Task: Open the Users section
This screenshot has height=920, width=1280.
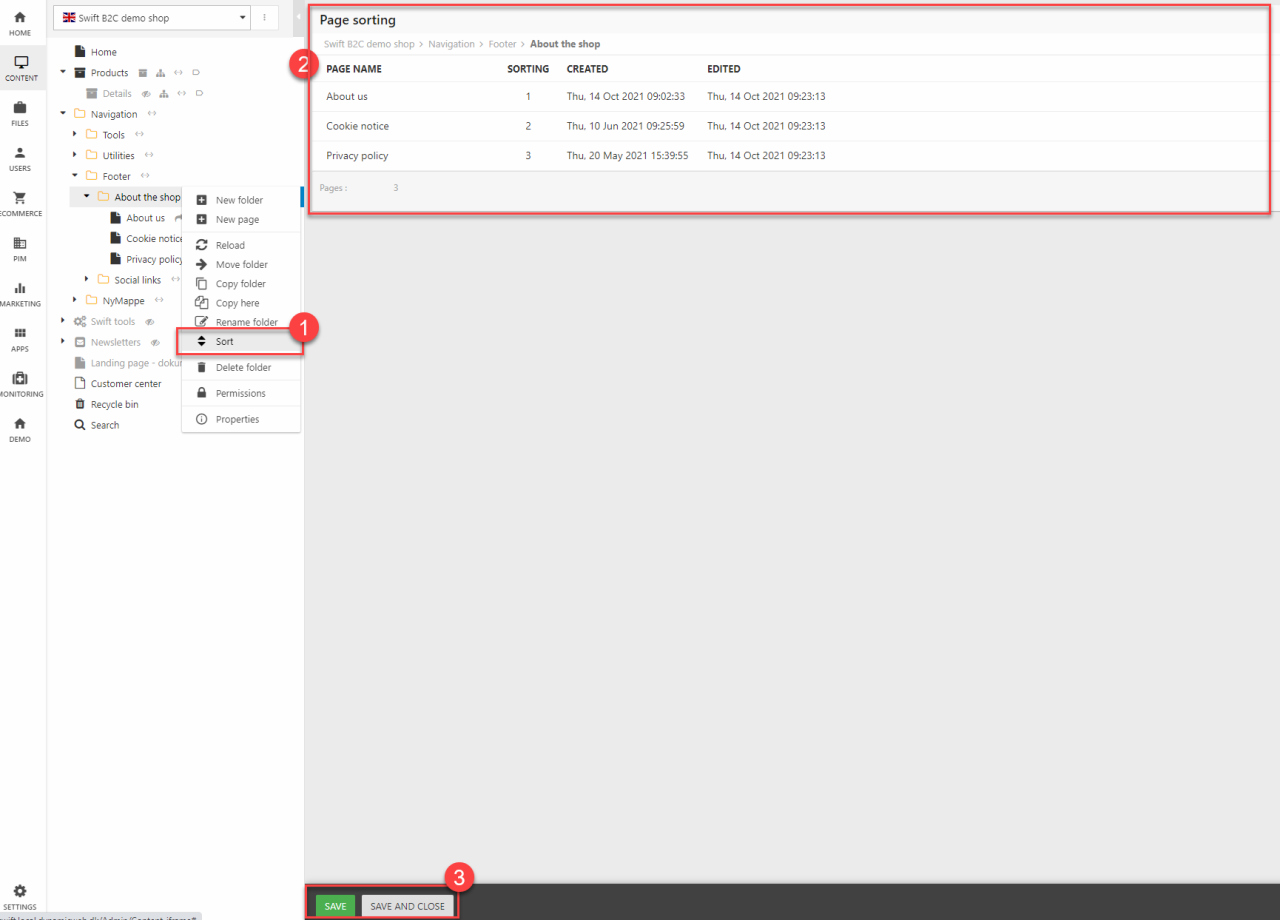Action: click(x=20, y=158)
